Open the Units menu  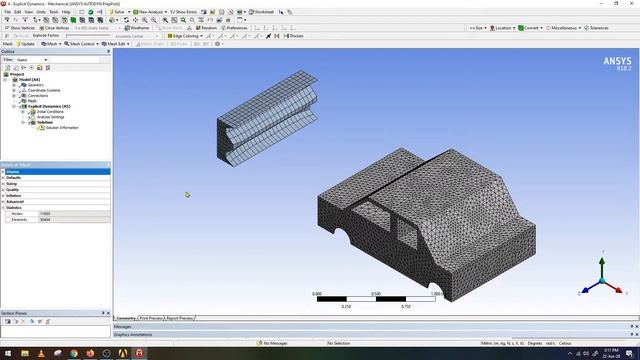pyautogui.click(x=41, y=12)
